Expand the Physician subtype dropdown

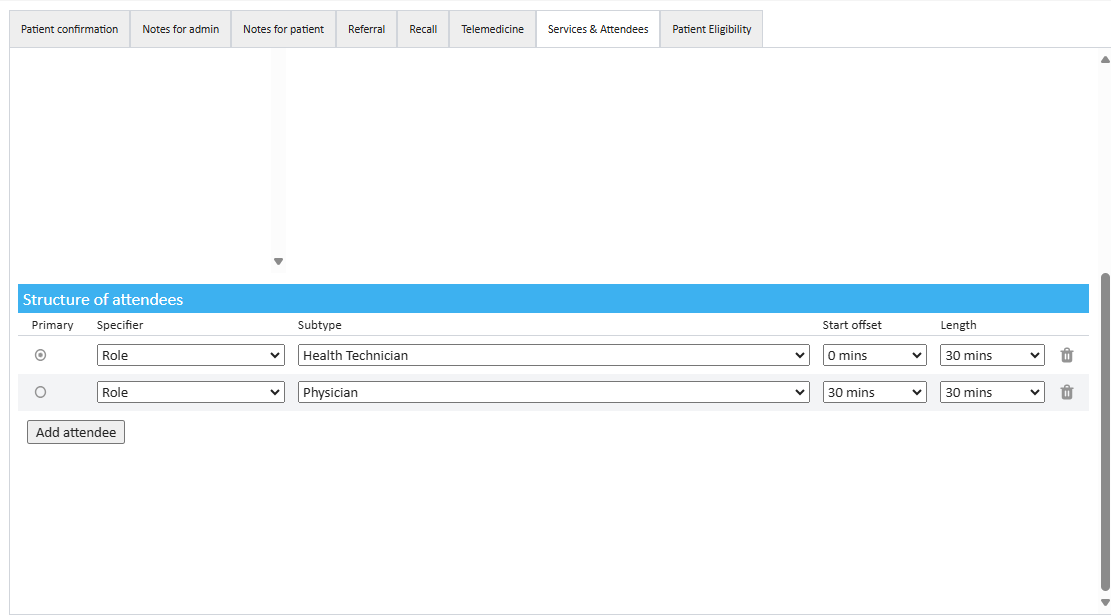(553, 392)
